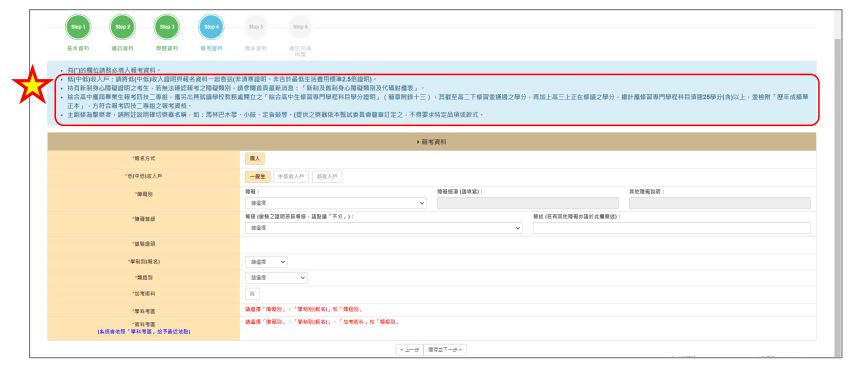
Task: Click the 儲存並下一步 save and next button
Action: pos(445,349)
